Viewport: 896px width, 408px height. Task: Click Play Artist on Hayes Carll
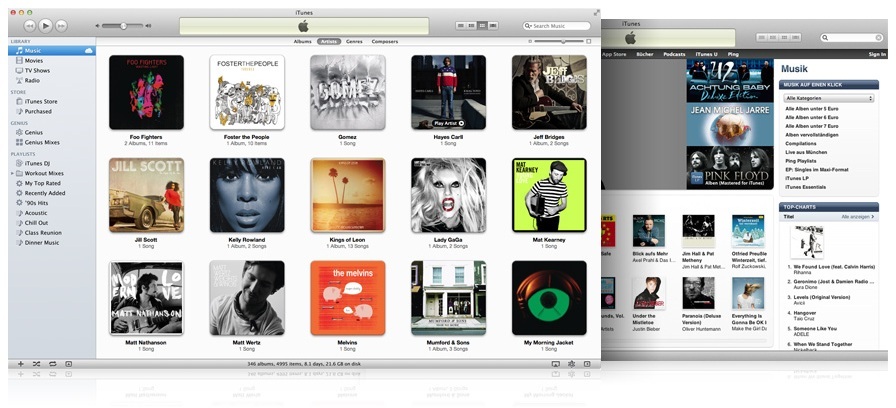(x=449, y=123)
